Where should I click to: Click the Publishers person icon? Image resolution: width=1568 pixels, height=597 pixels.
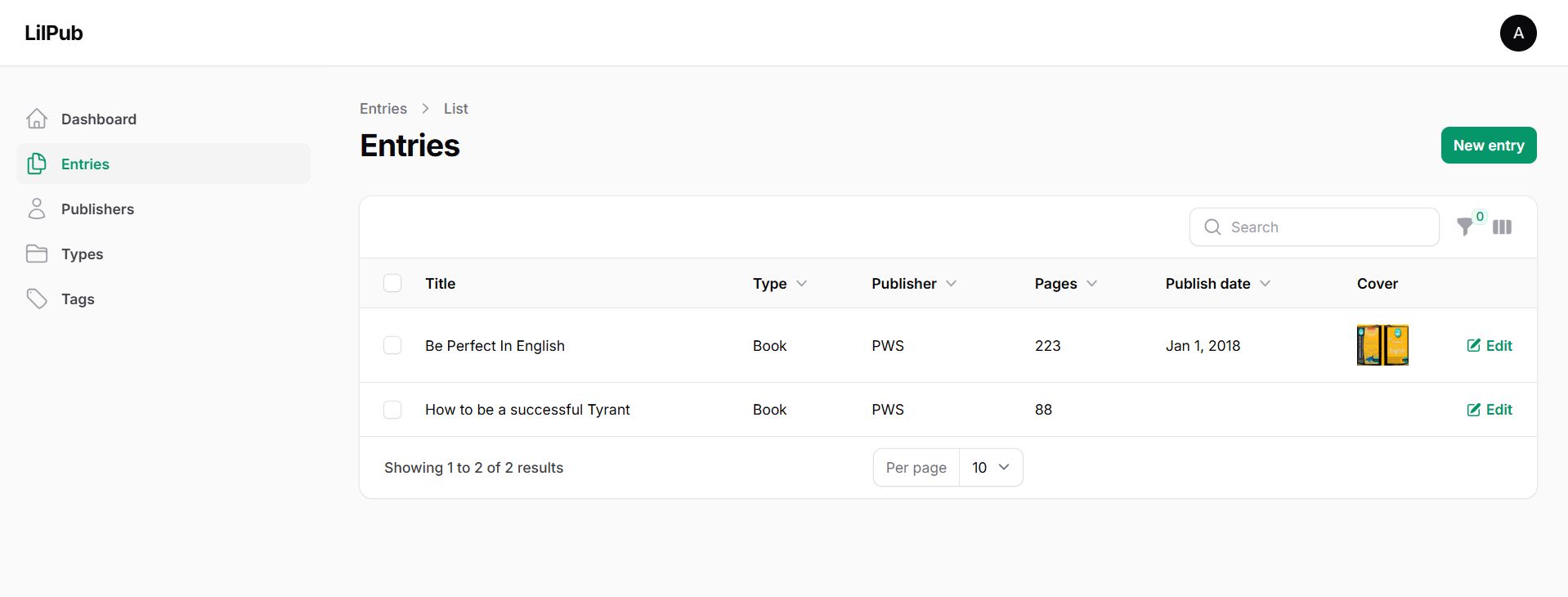[37, 209]
